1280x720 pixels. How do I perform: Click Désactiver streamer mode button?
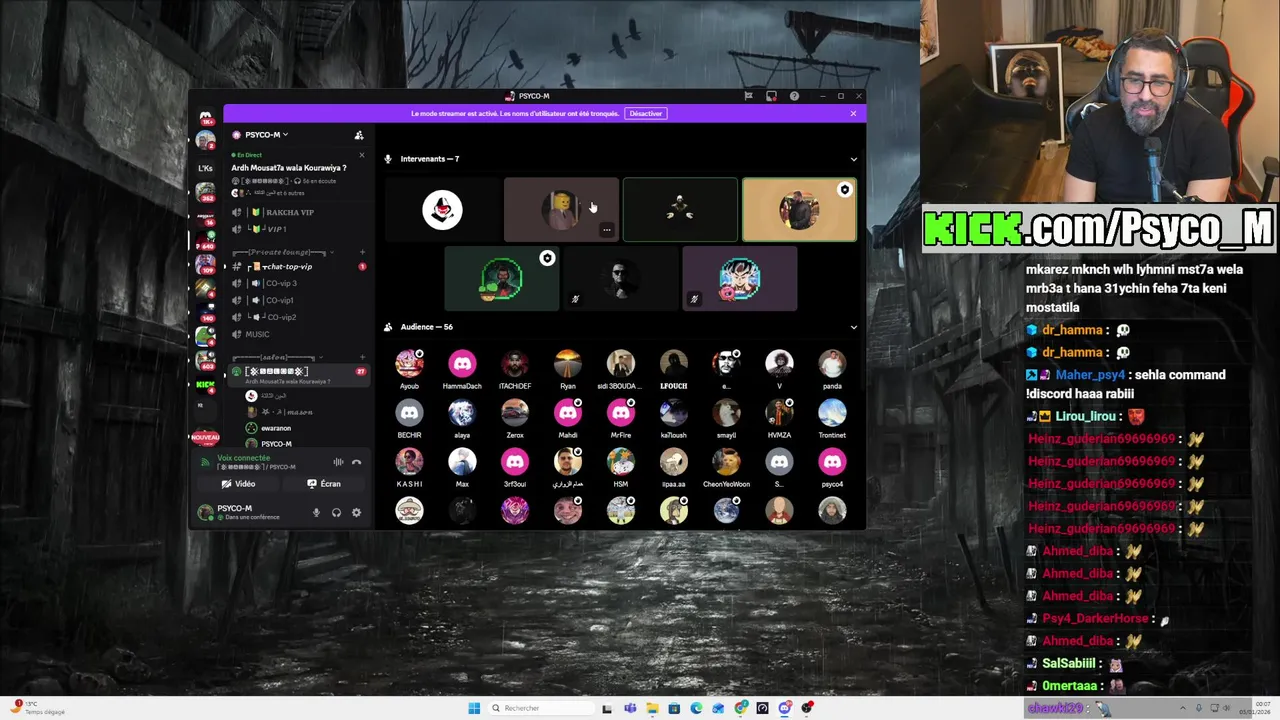click(646, 113)
